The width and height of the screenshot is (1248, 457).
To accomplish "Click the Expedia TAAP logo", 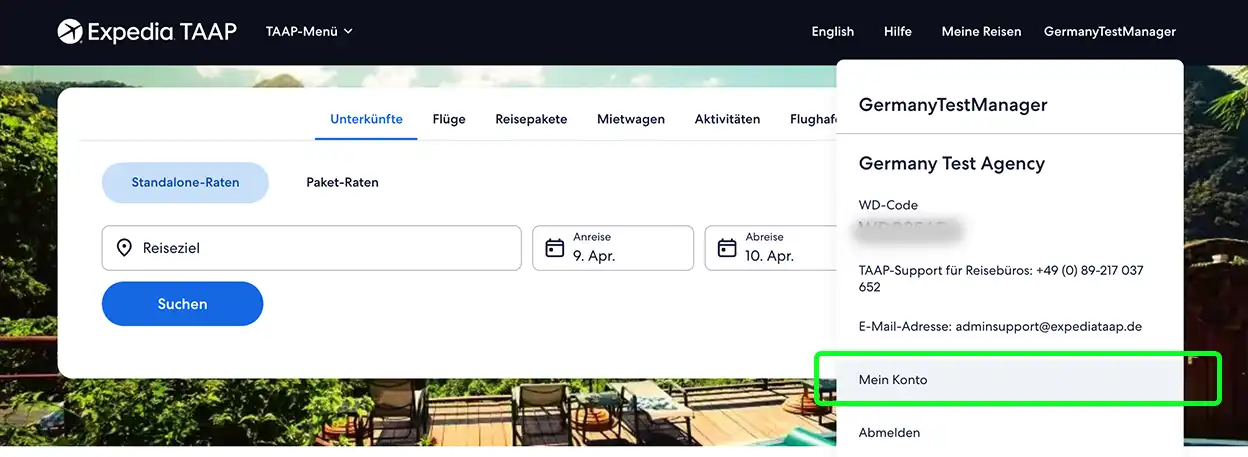I will (147, 31).
